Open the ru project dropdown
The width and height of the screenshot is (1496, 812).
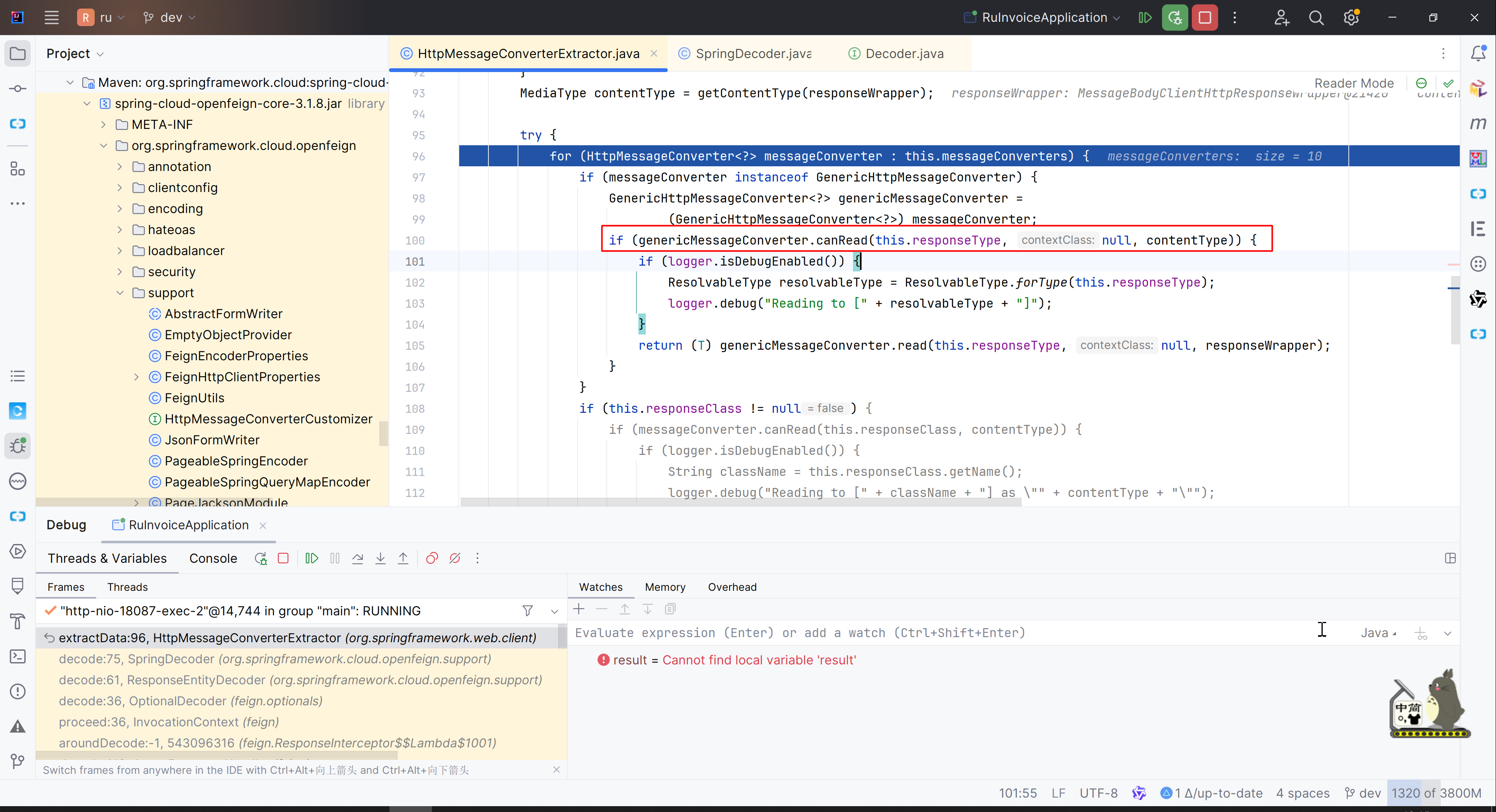pyautogui.click(x=102, y=18)
